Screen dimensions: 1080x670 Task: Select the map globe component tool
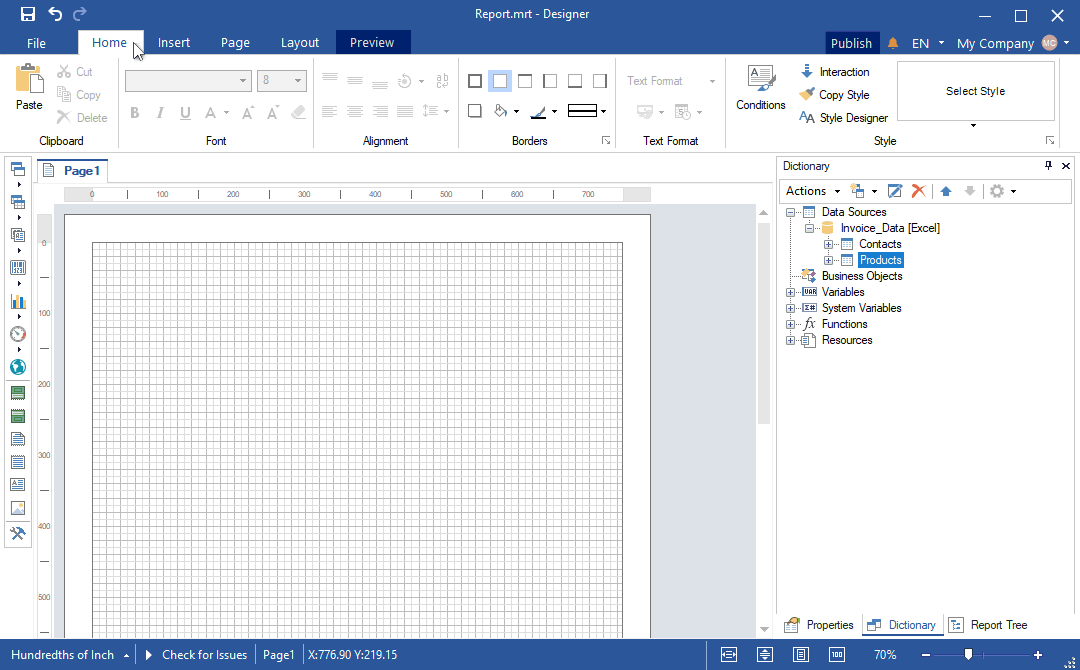18,367
